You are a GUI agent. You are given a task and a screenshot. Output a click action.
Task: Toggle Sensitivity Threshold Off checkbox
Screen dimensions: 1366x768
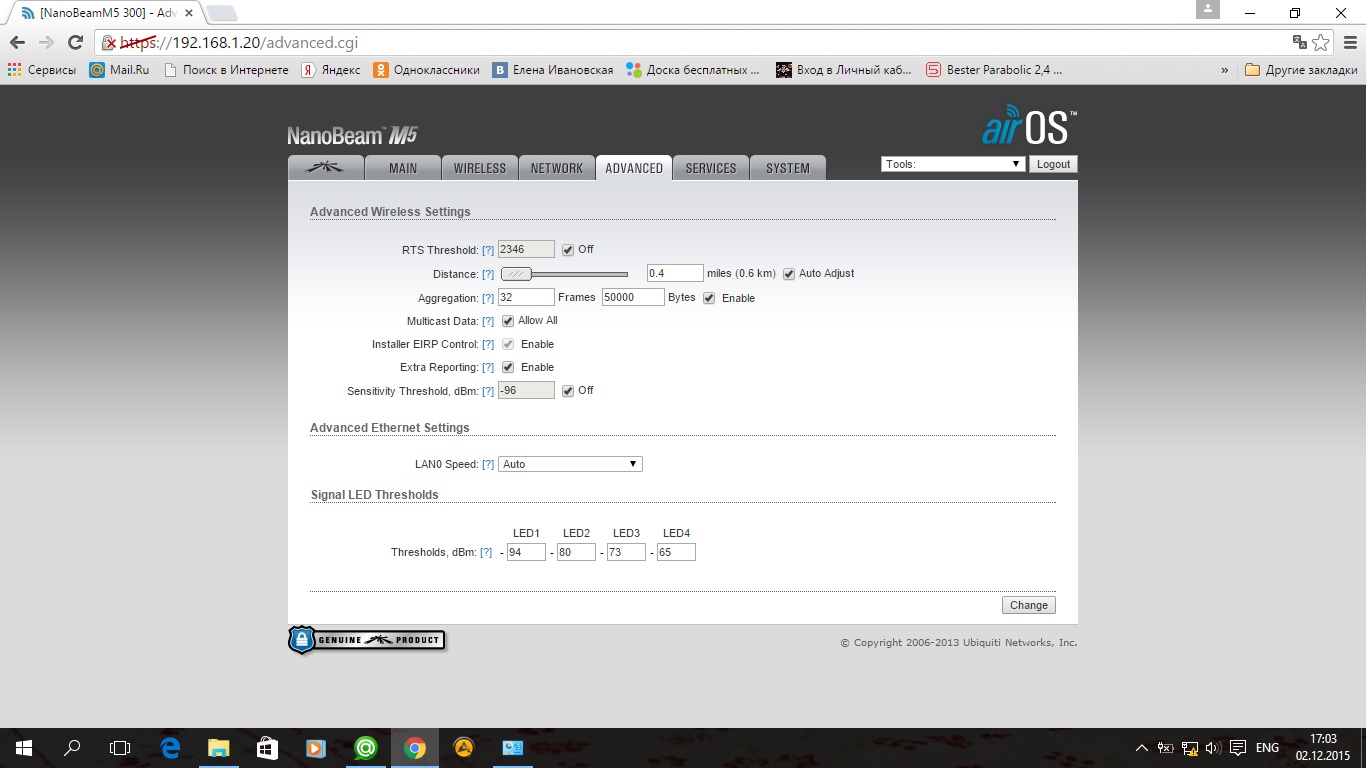(x=568, y=391)
